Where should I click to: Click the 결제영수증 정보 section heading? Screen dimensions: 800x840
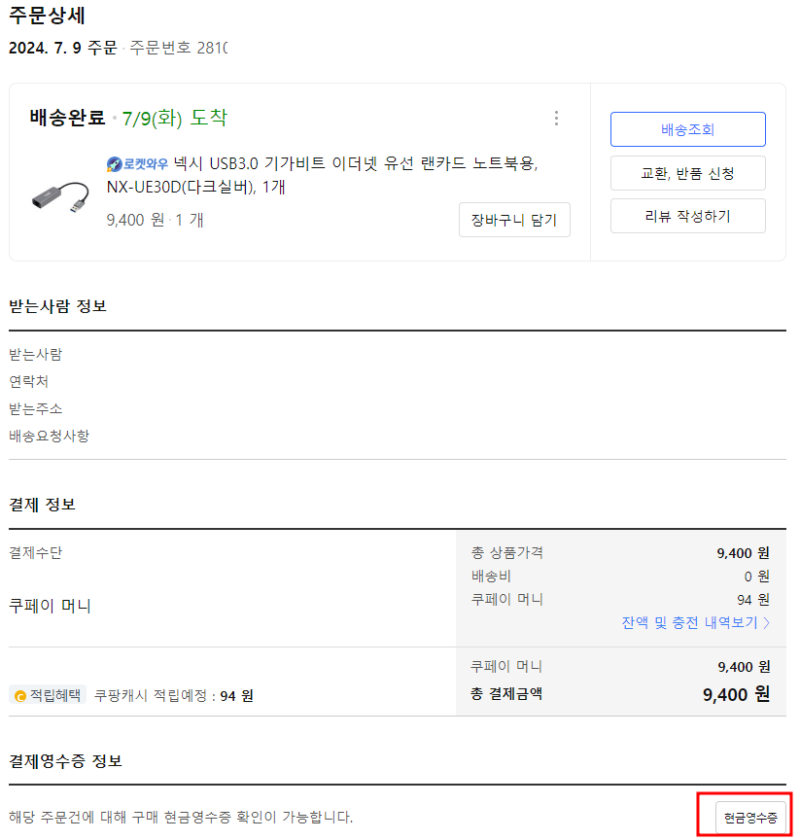(x=65, y=761)
